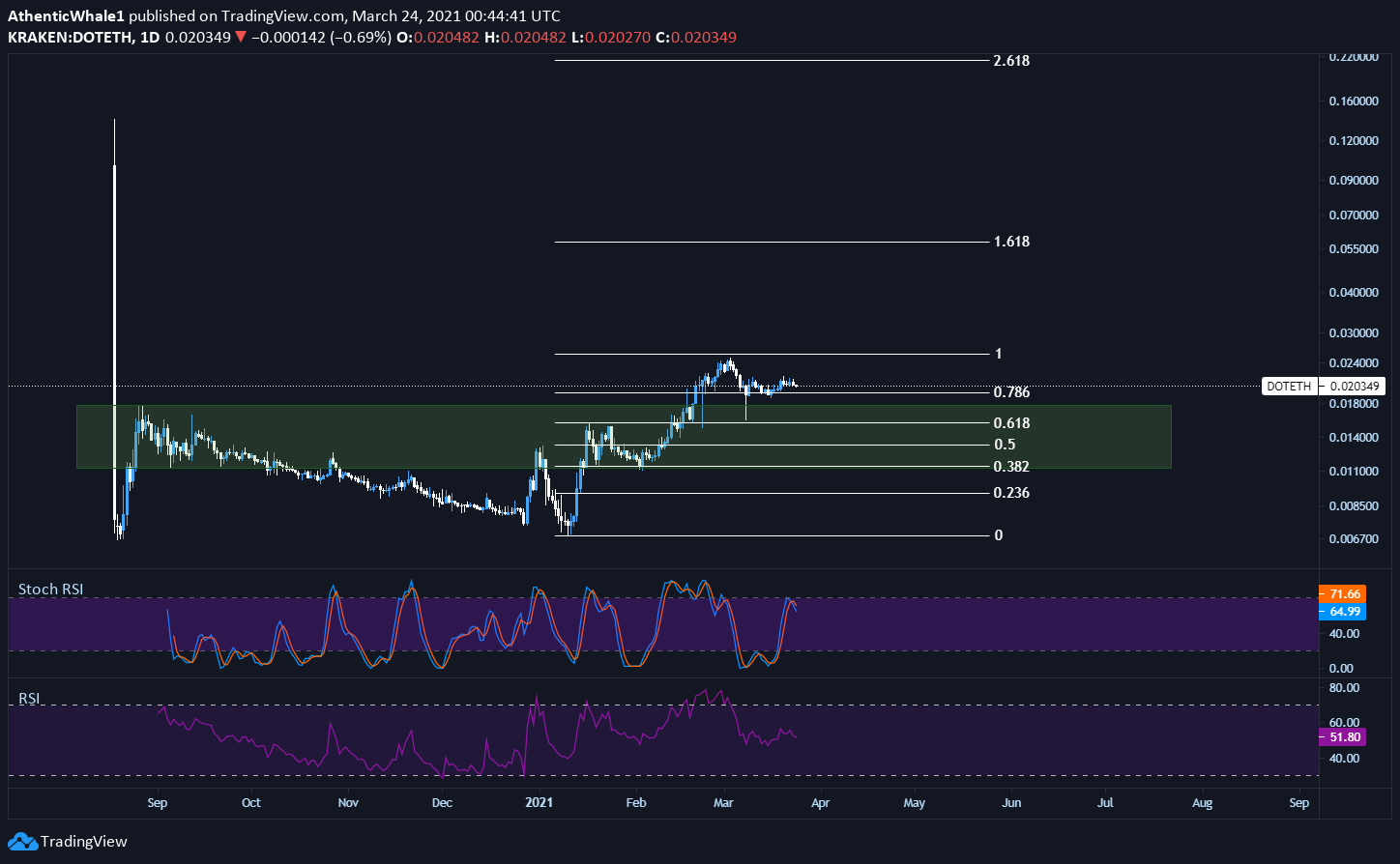Click the 0.040000 price axis label

click(x=1353, y=293)
